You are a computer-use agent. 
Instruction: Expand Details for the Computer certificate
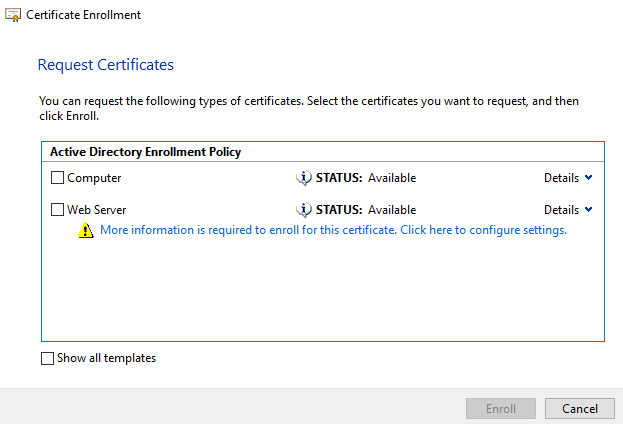tap(561, 178)
